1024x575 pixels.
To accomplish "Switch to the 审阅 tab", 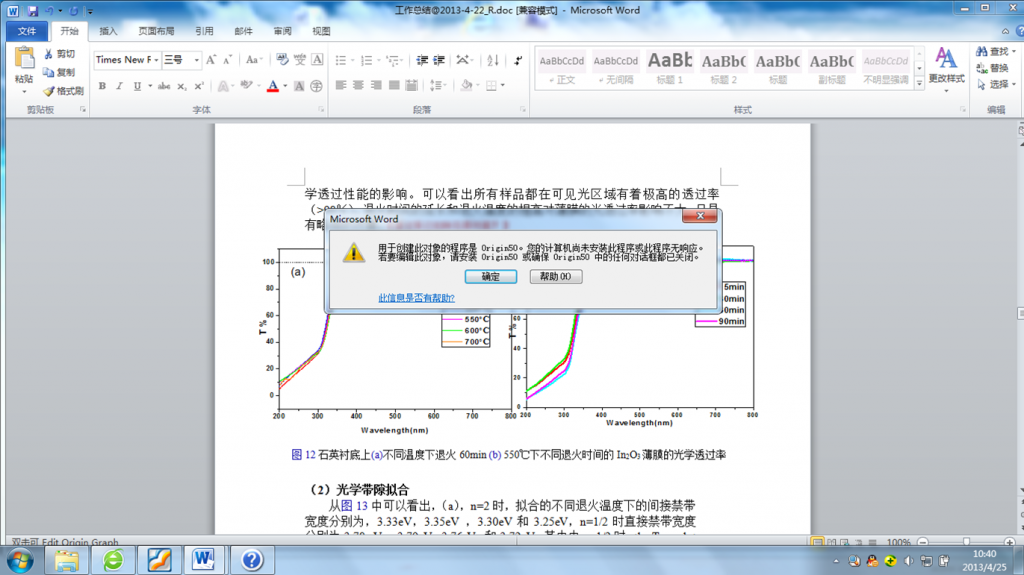I will [x=283, y=31].
